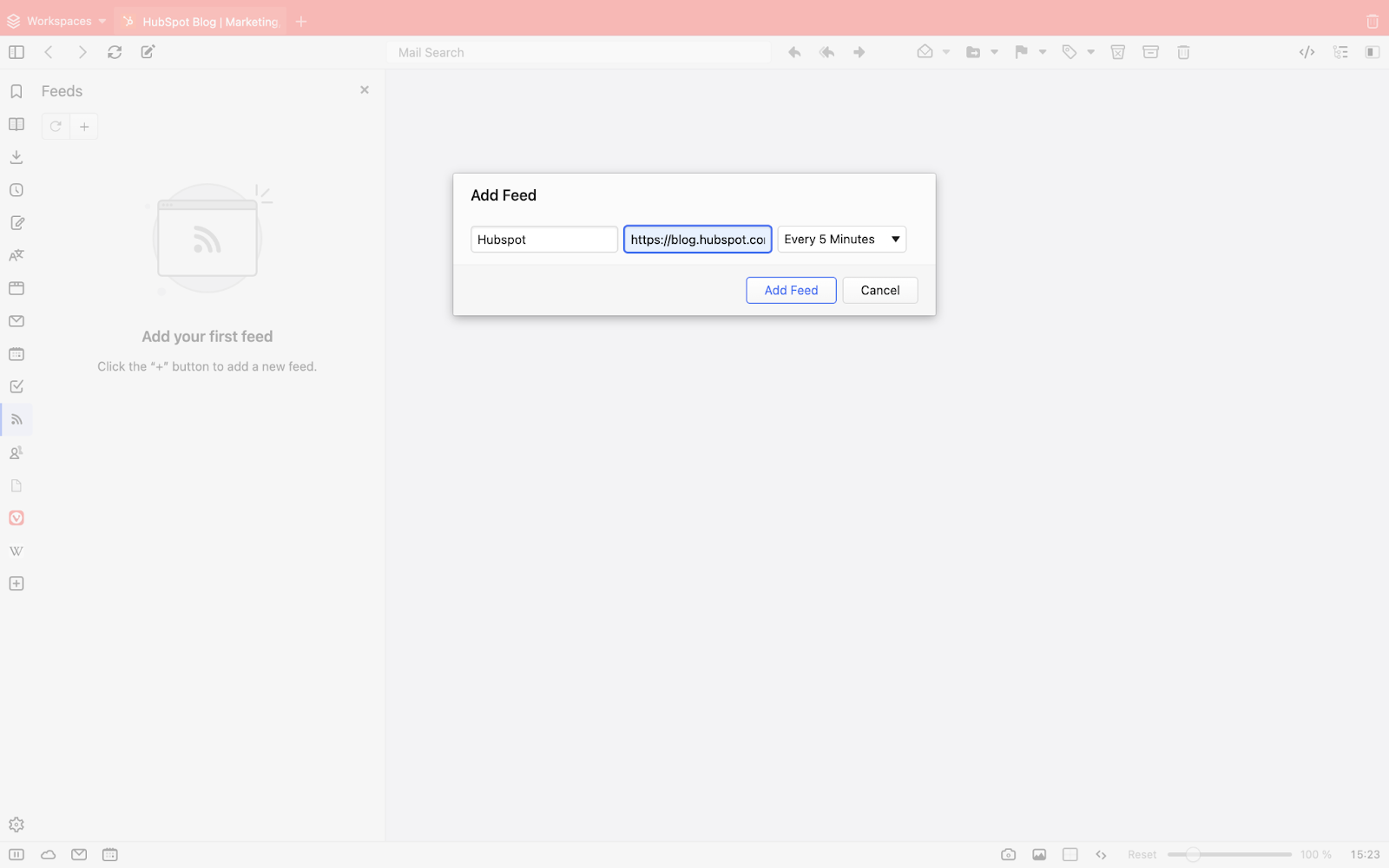The image size is (1389, 868).
Task: Expand the flag options dropdown arrow
Action: (x=1043, y=52)
